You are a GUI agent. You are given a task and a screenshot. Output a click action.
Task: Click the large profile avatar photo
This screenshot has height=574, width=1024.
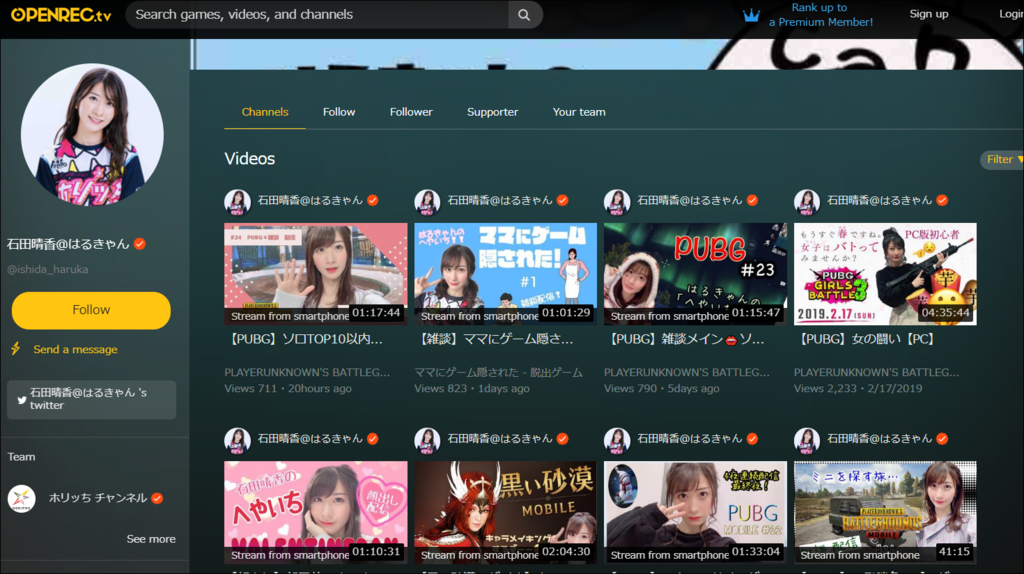click(92, 134)
